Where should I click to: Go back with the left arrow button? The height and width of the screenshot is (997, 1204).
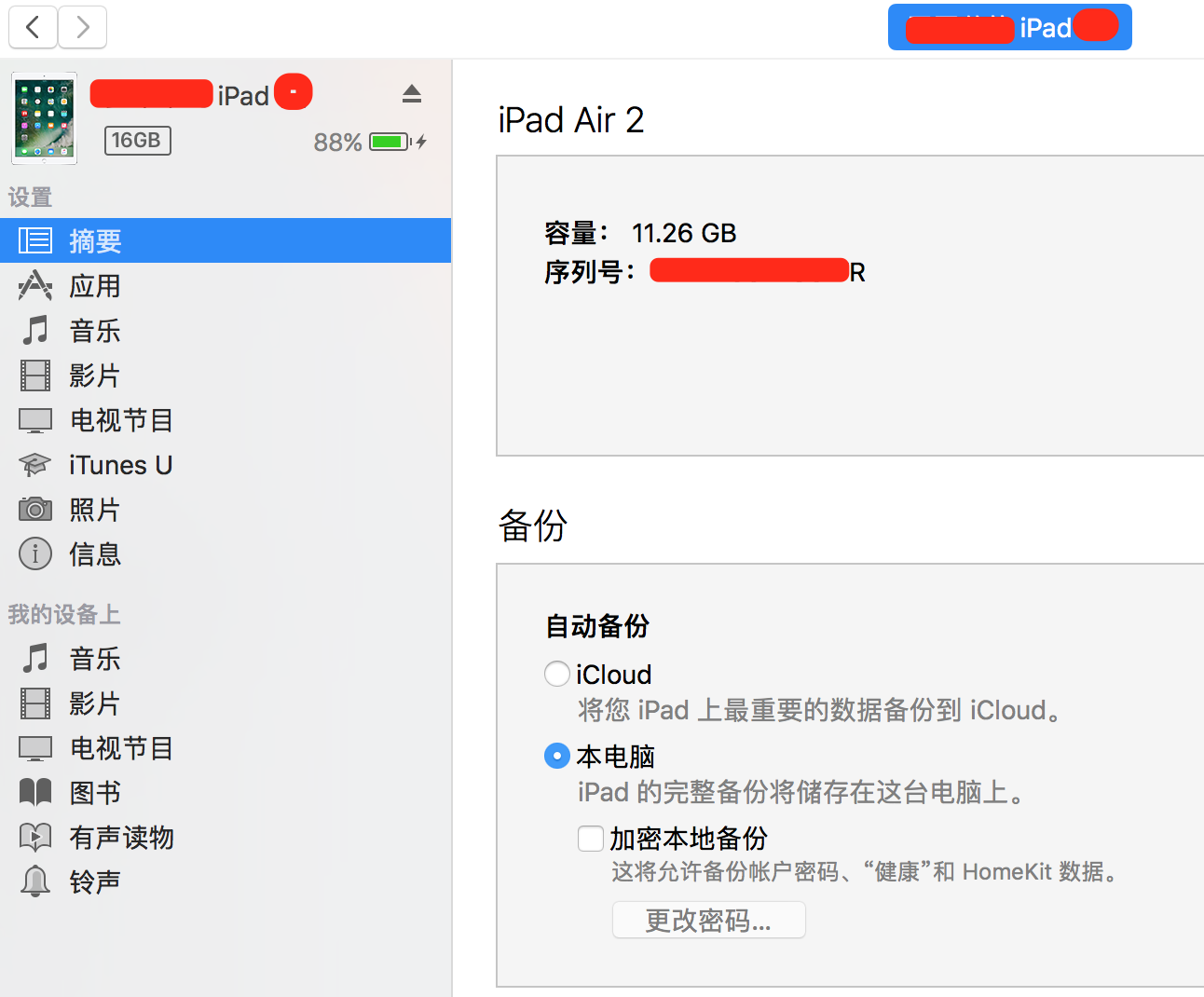click(x=34, y=27)
